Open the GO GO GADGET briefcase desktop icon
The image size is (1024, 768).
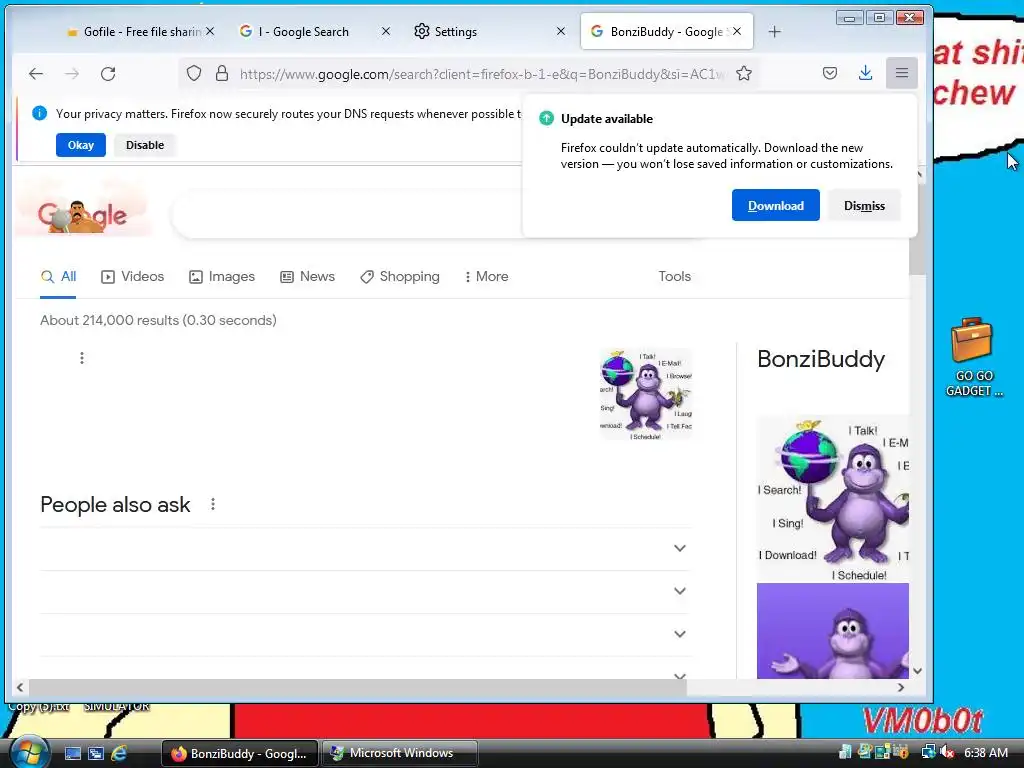coord(973,357)
